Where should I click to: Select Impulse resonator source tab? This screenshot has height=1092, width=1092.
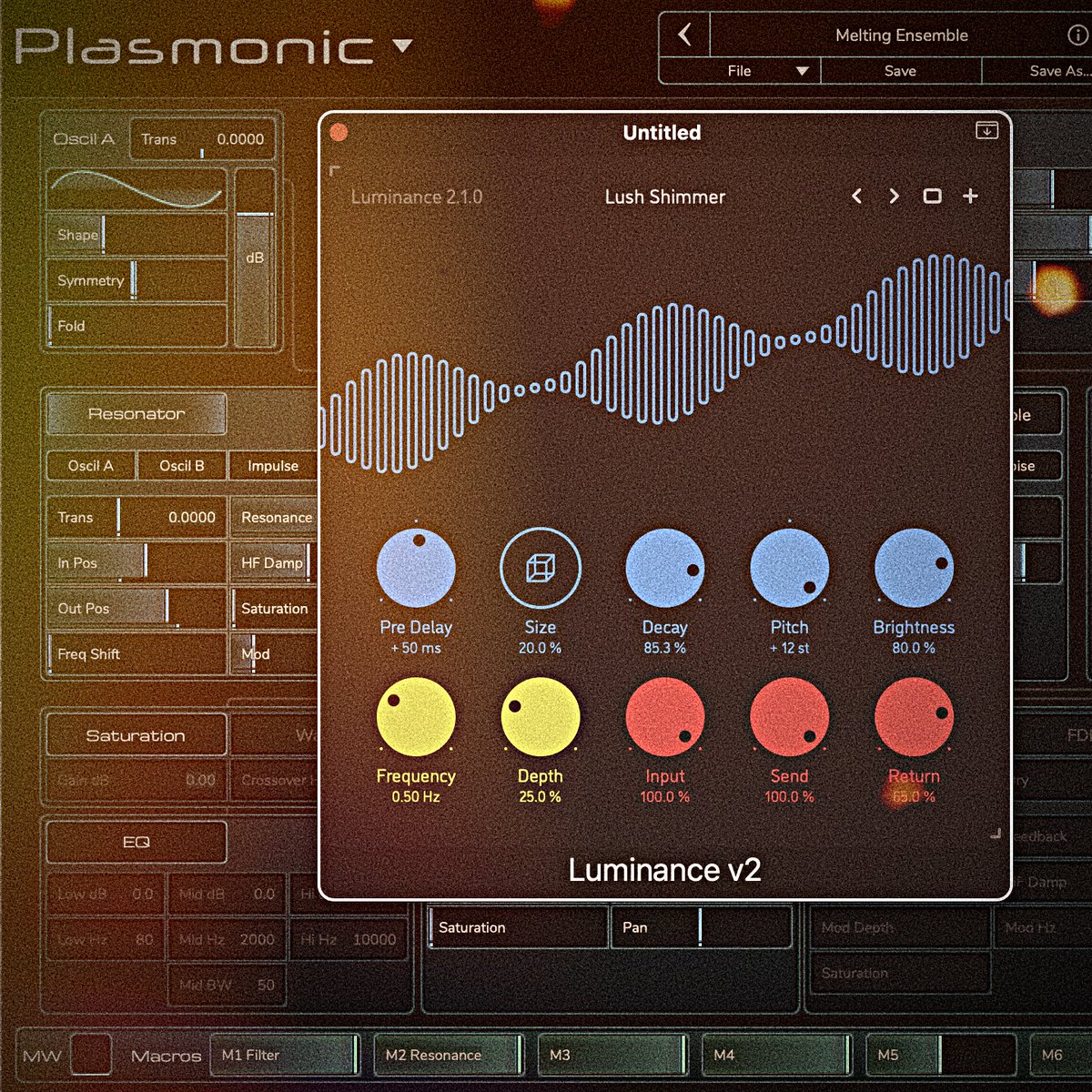tap(273, 466)
